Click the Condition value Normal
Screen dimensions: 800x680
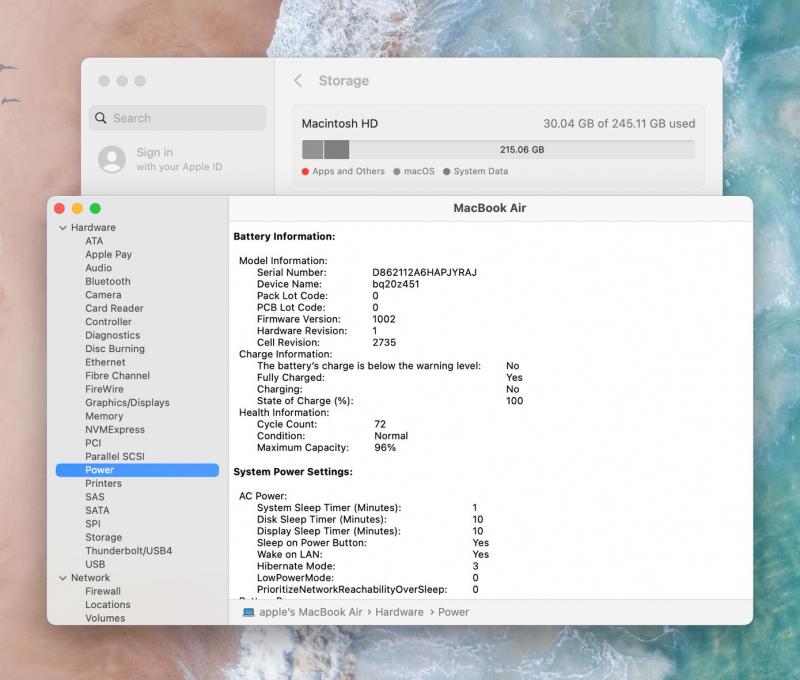[x=391, y=436]
